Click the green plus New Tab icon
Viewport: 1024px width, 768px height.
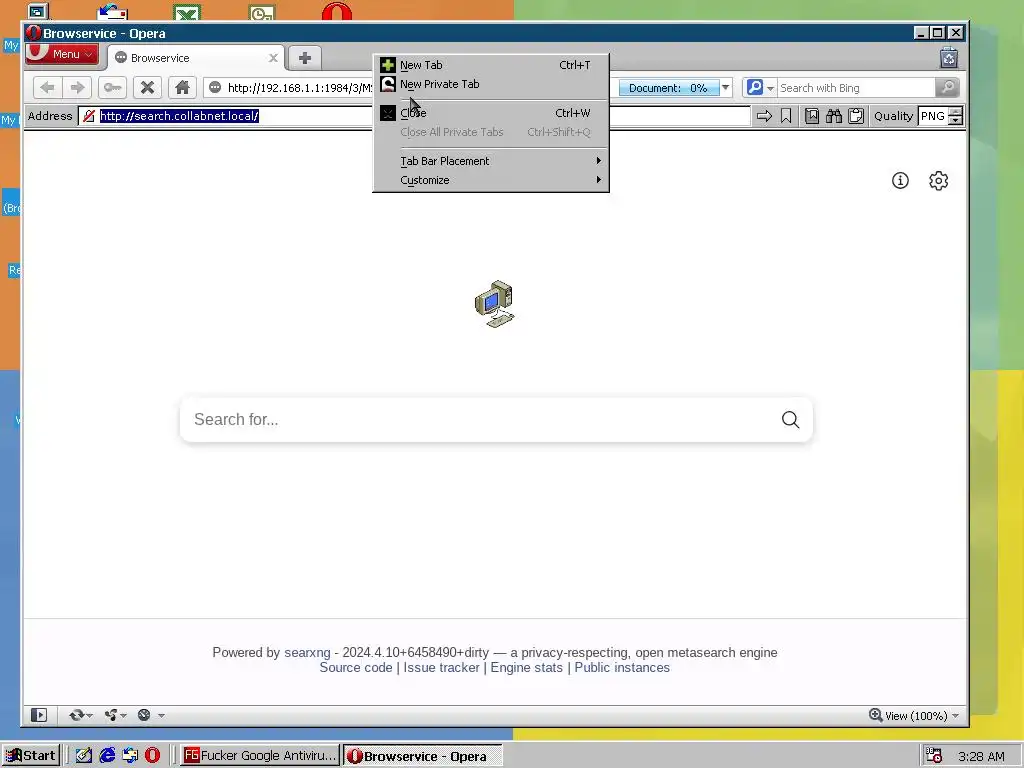click(388, 65)
